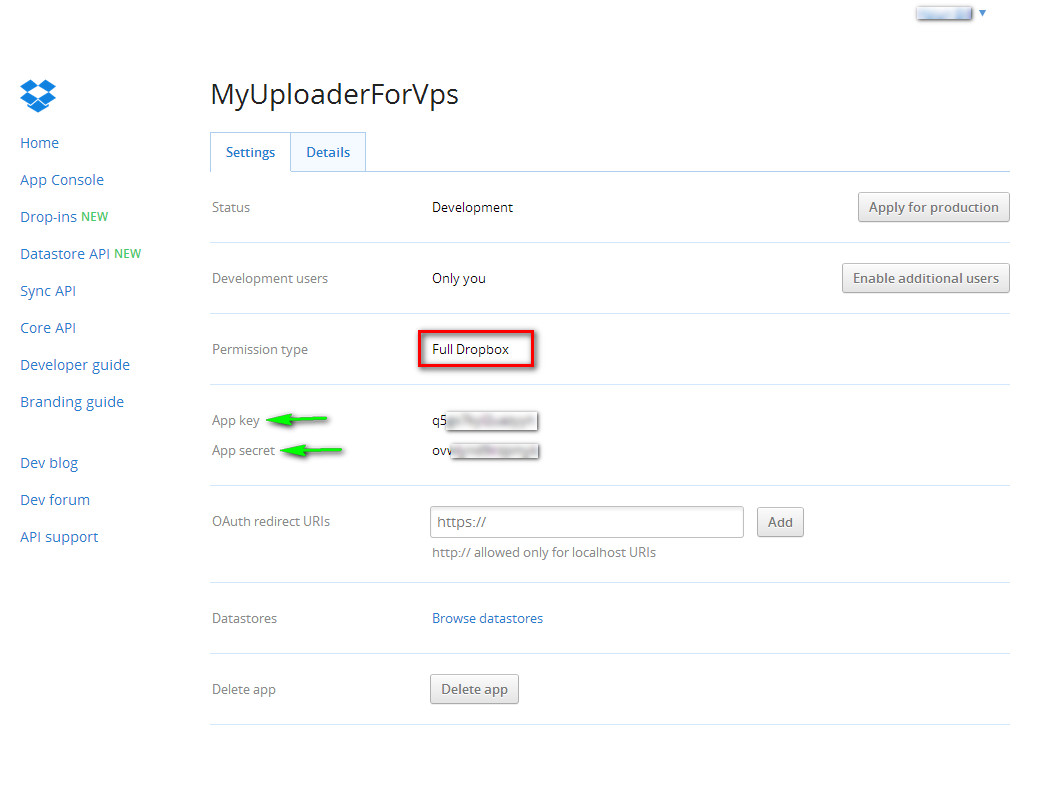Click the Datastores row label

[244, 618]
